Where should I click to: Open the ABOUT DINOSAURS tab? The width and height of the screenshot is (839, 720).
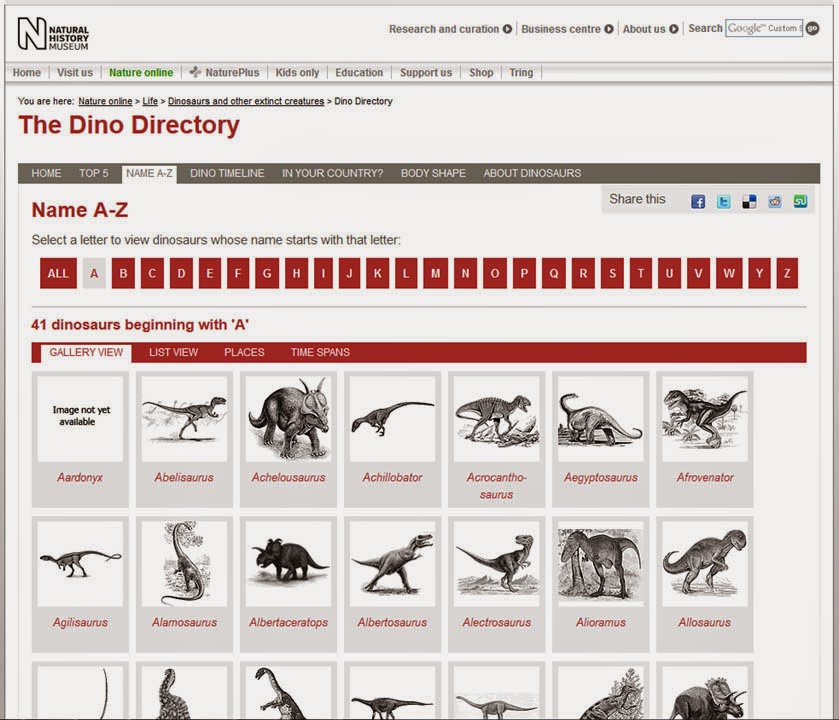coord(532,173)
